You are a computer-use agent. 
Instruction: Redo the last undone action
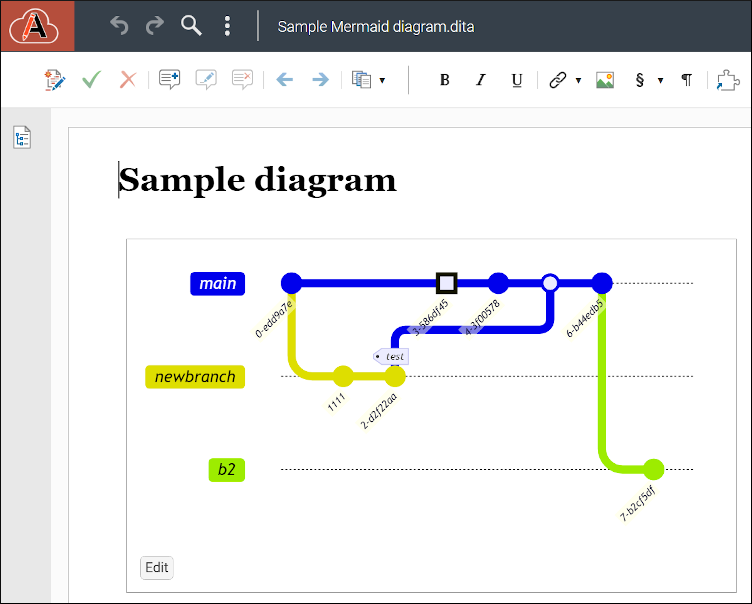coord(155,26)
